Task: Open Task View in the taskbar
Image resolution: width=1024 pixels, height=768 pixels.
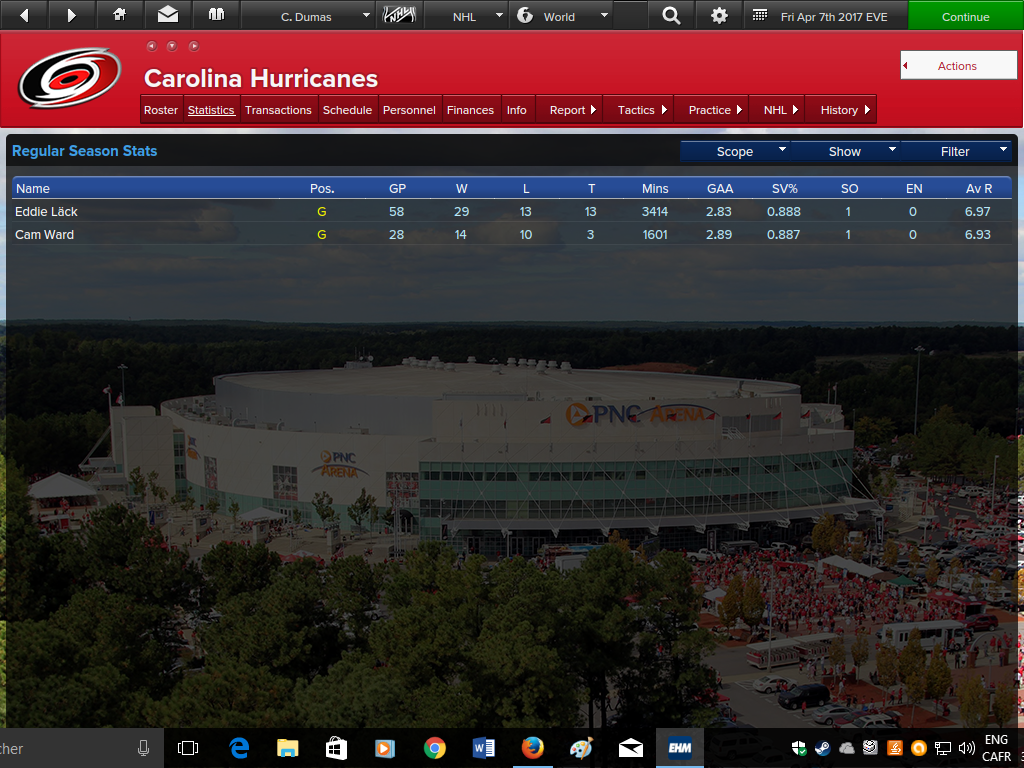Action: (x=188, y=748)
